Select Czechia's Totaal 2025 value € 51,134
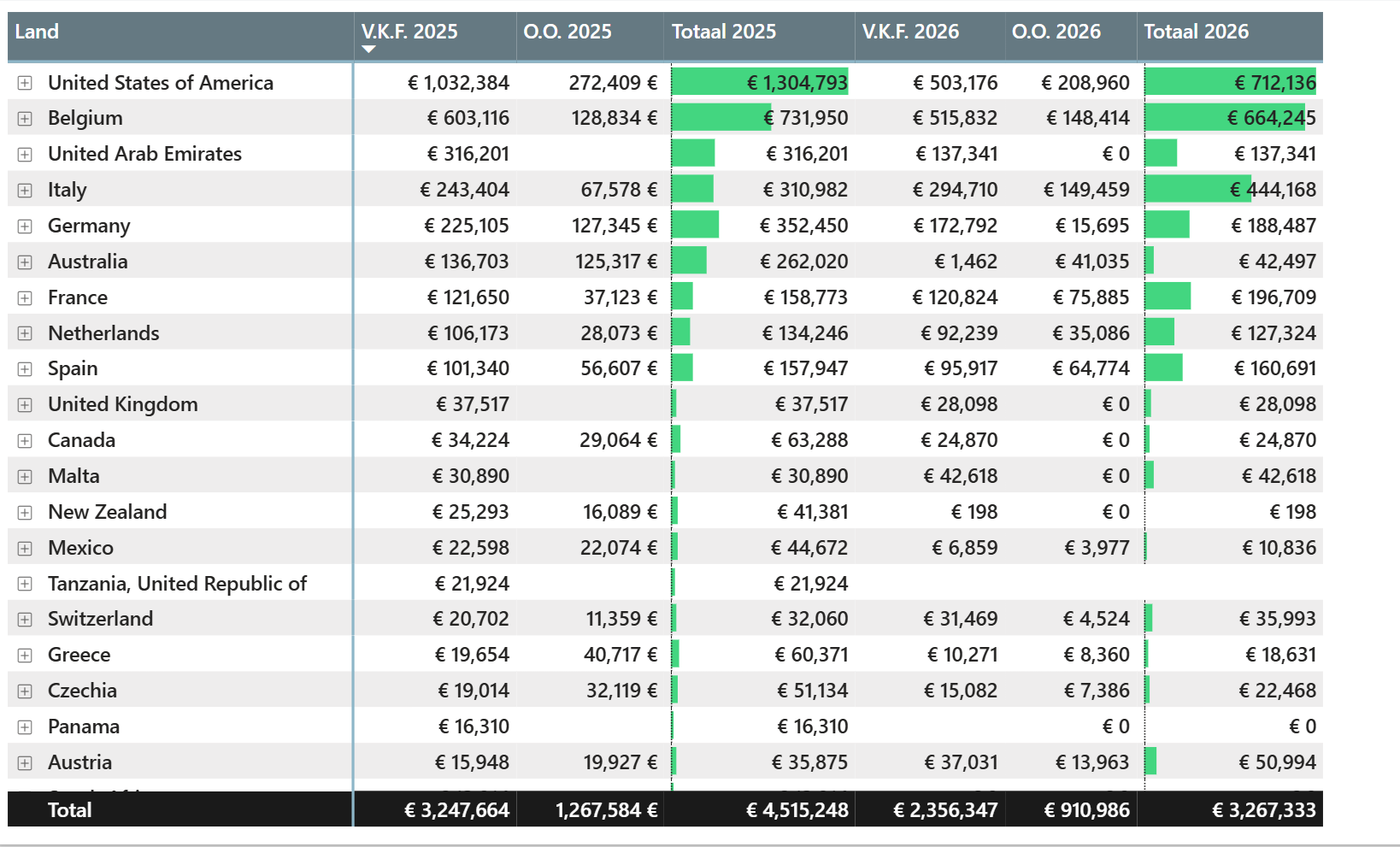This screenshot has height=847, width=1400. (x=813, y=691)
